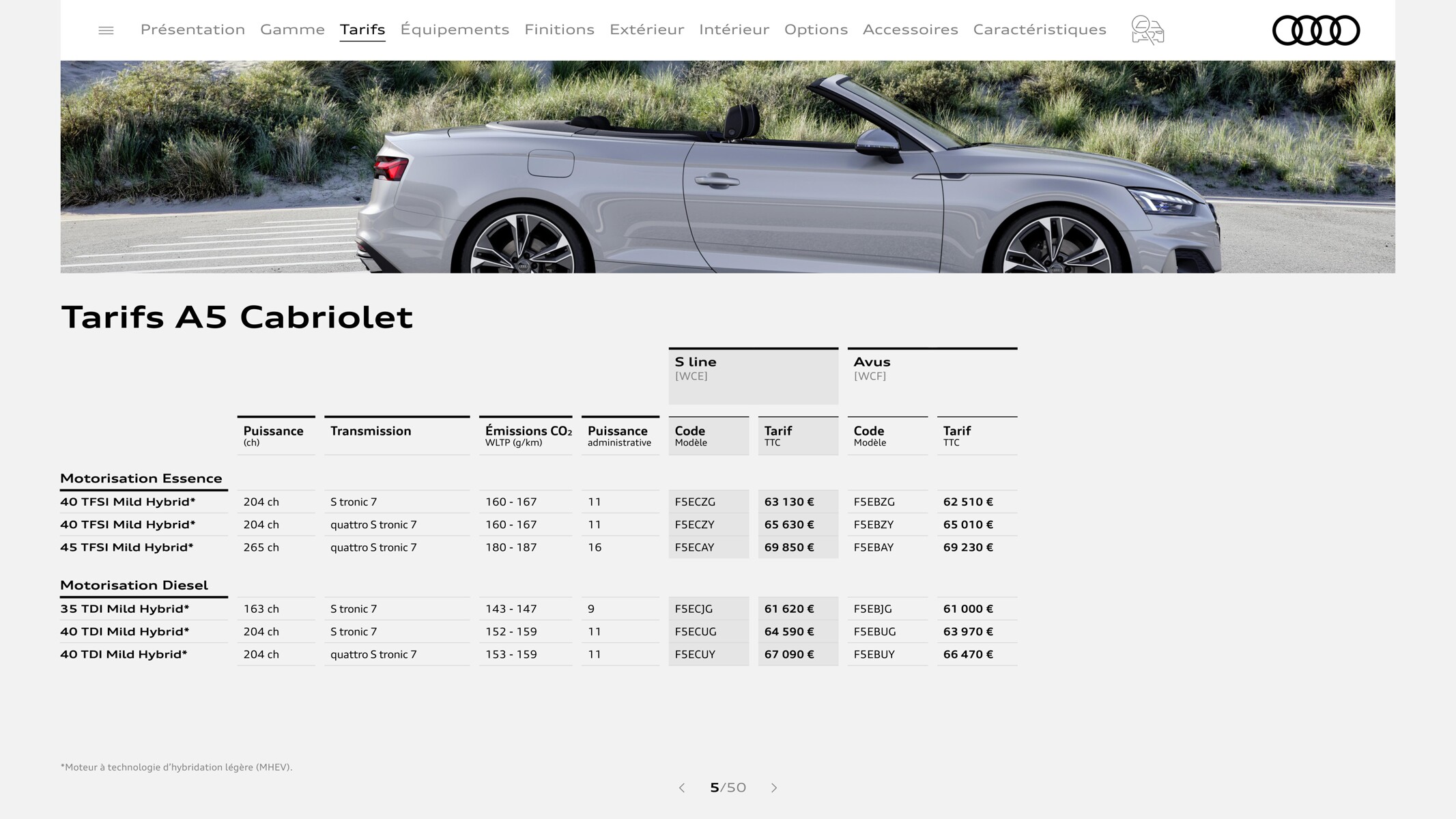Screen dimensions: 1456x819
Task: Click price 63 130 €
Action: click(x=789, y=502)
